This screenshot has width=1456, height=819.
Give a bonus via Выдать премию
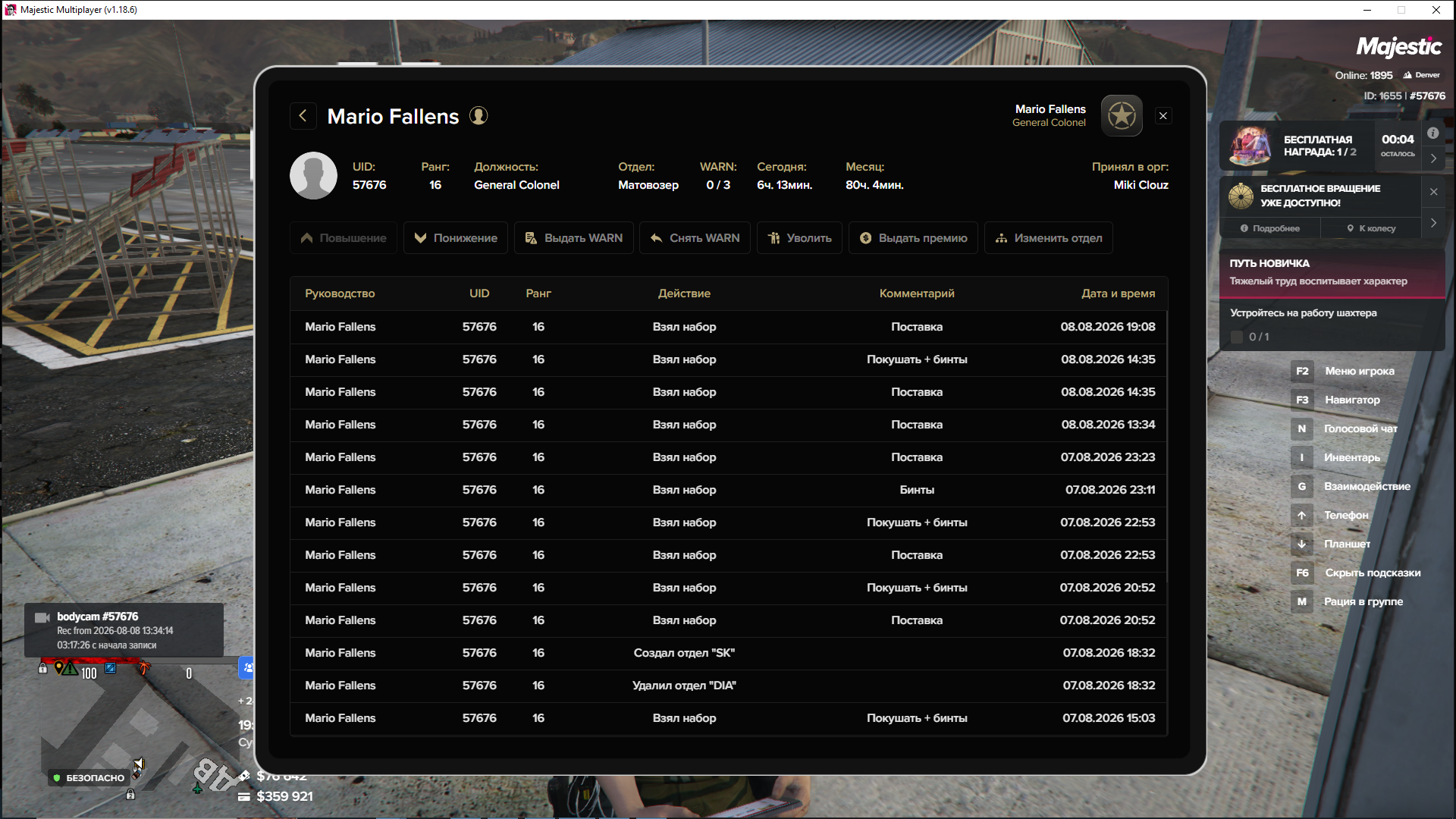(913, 238)
